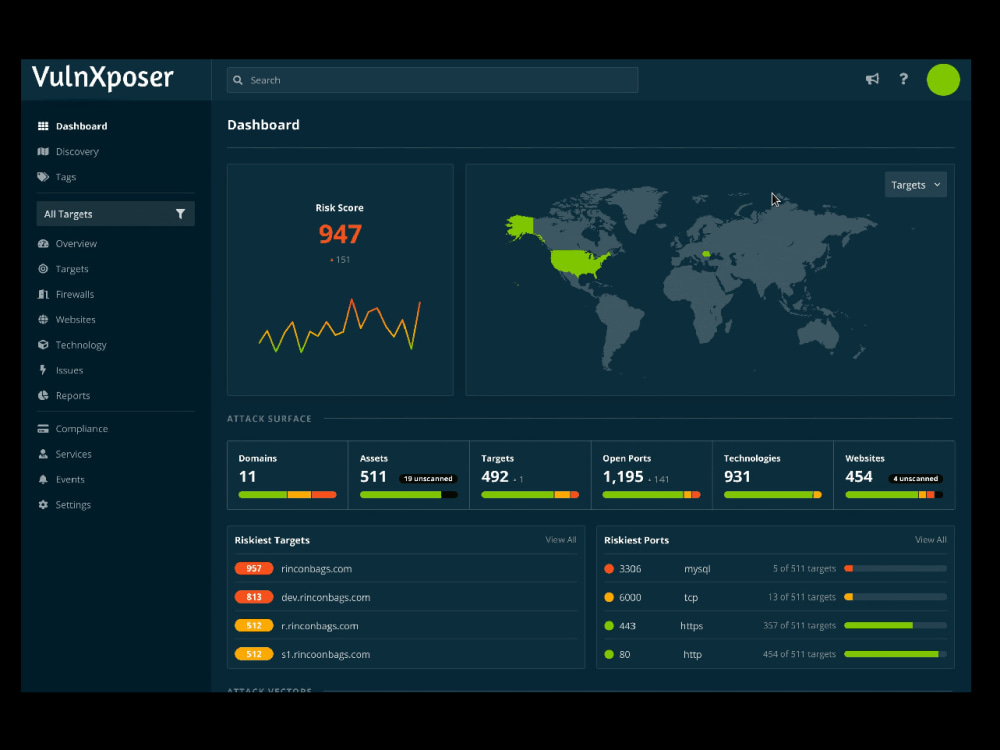Open dev.rinconbags.com target
This screenshot has width=1000, height=750.
pyautogui.click(x=326, y=598)
